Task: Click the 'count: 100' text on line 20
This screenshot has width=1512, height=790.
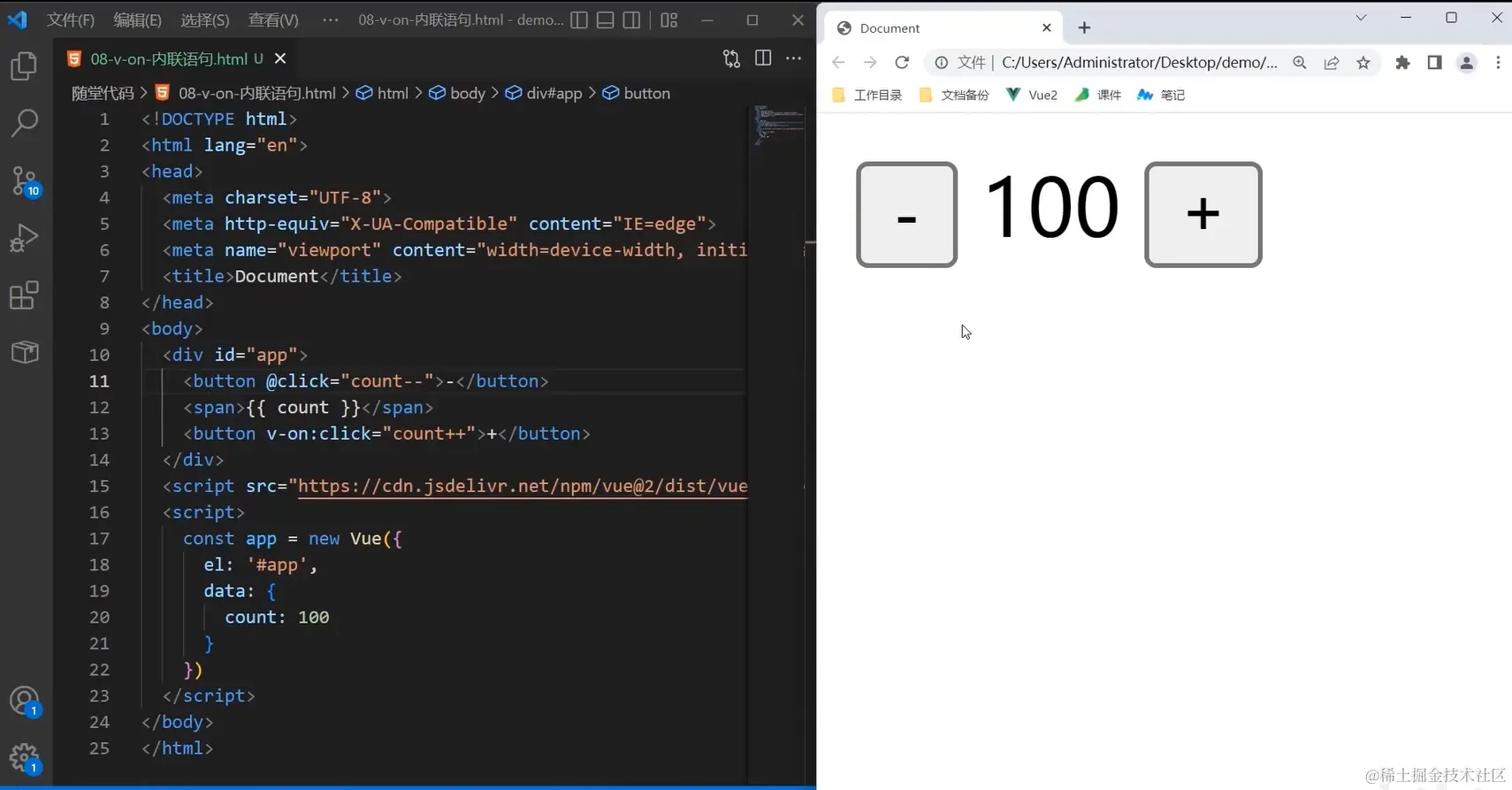Action: point(277,617)
